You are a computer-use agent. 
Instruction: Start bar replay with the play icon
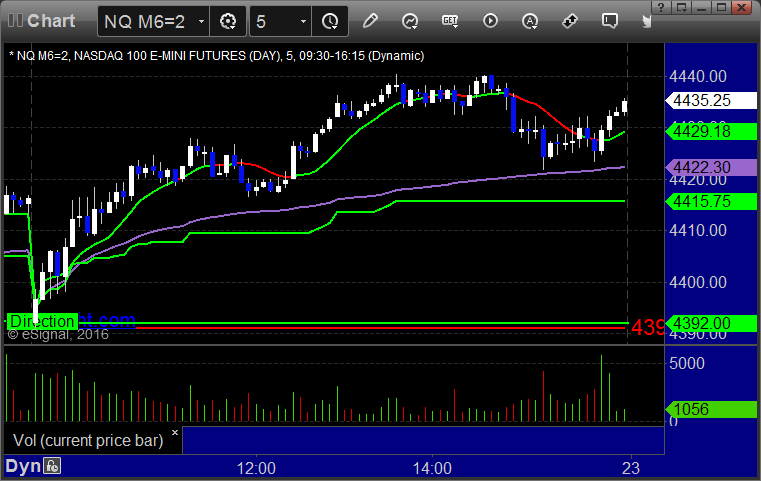(490, 21)
